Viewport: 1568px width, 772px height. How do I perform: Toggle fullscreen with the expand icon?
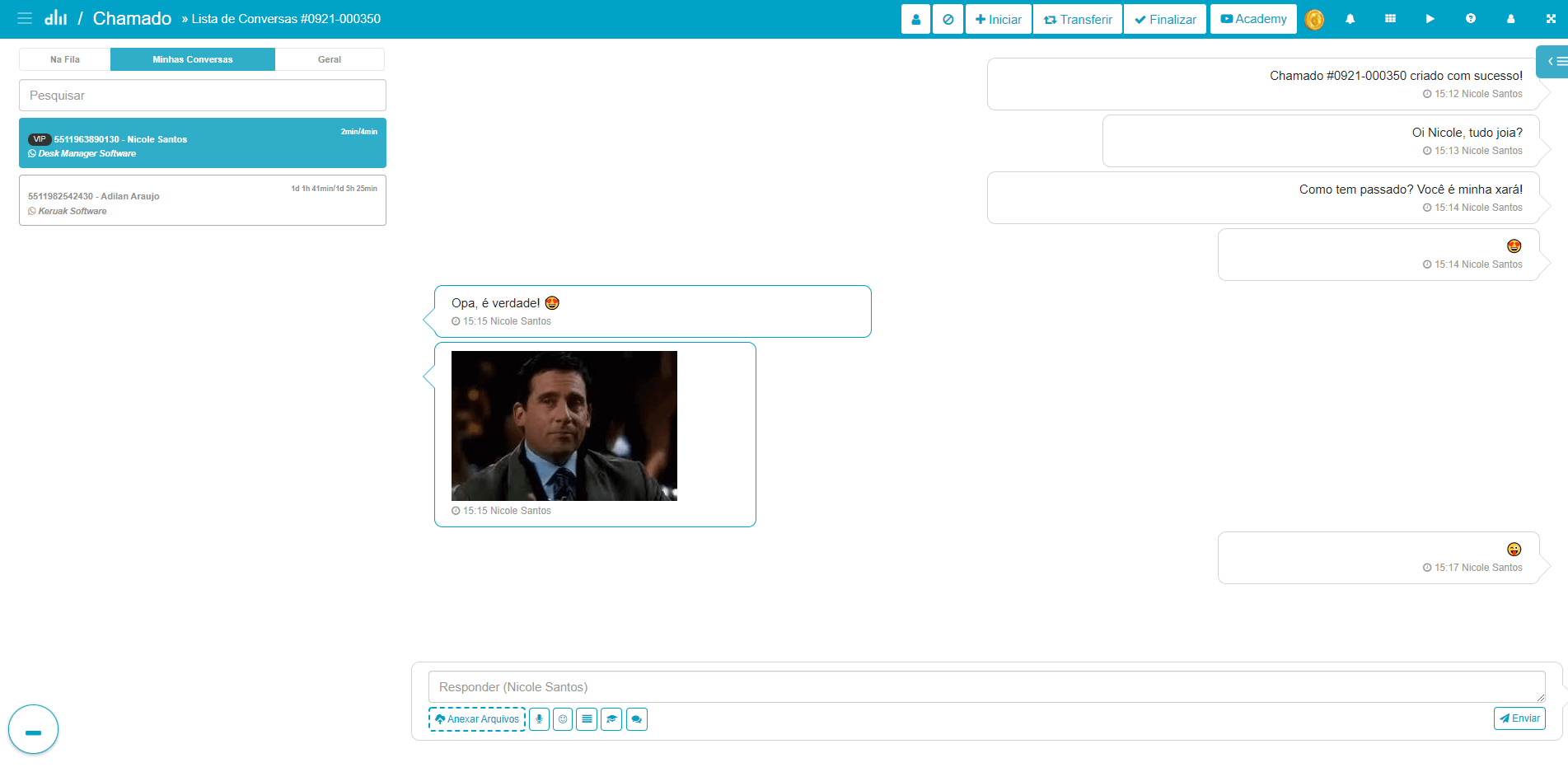coord(1551,19)
